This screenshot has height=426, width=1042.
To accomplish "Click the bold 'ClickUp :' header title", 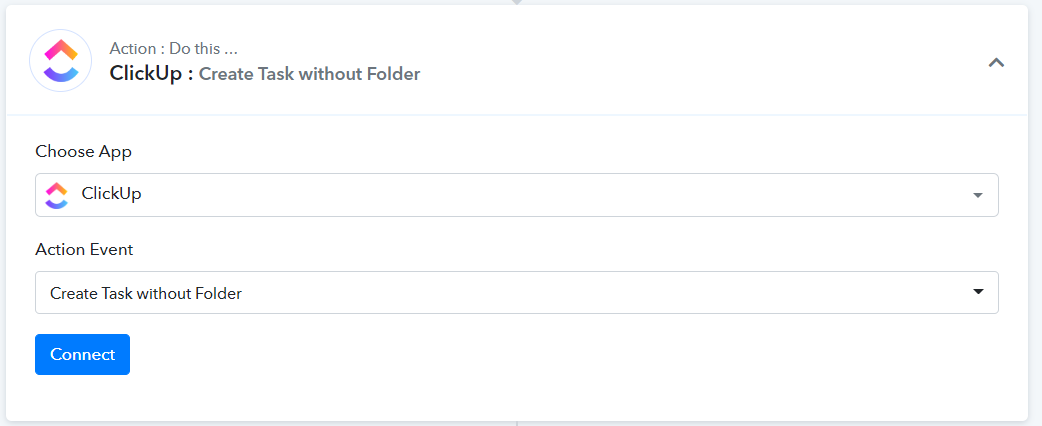I will click(151, 73).
